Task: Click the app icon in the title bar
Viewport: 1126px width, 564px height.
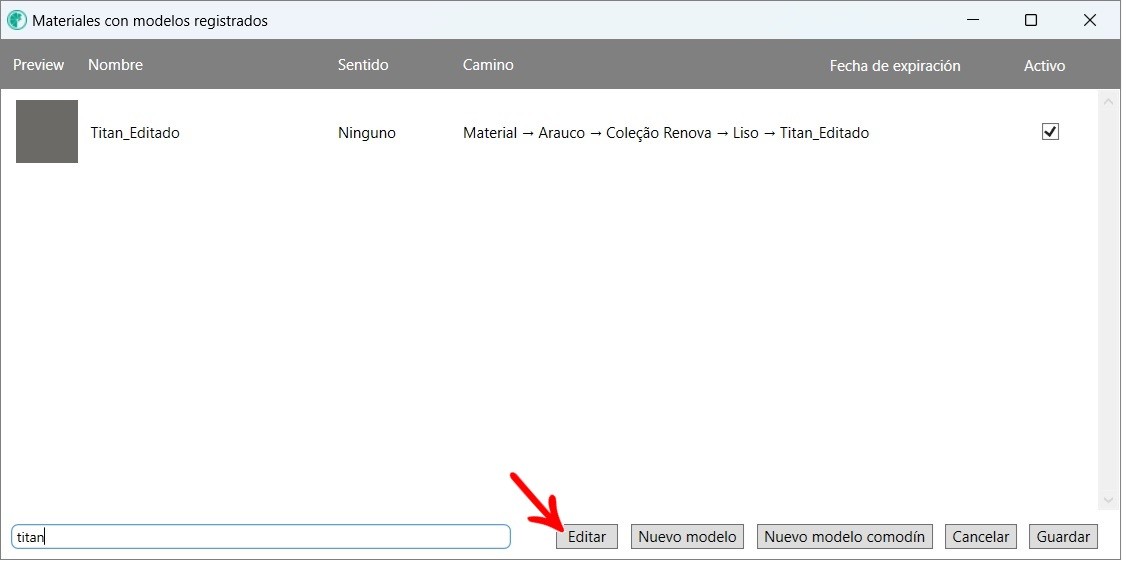Action: 17,20
